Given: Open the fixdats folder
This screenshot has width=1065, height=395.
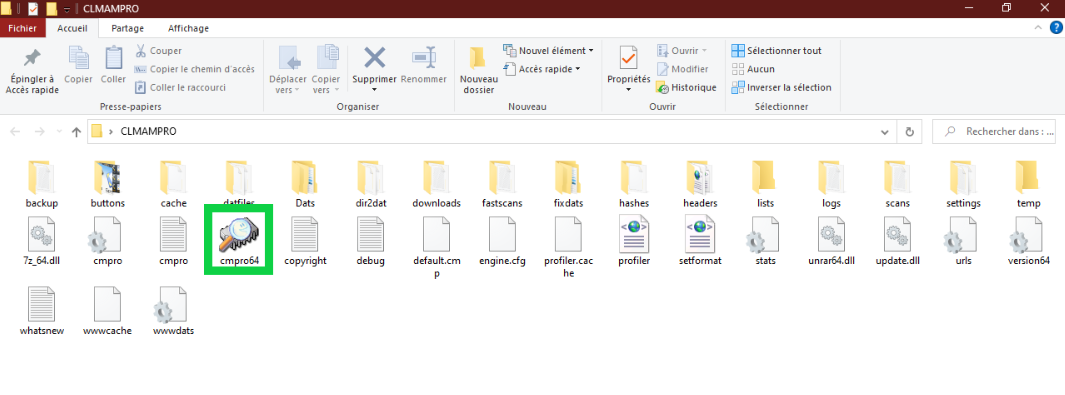Looking at the screenshot, I should [568, 185].
